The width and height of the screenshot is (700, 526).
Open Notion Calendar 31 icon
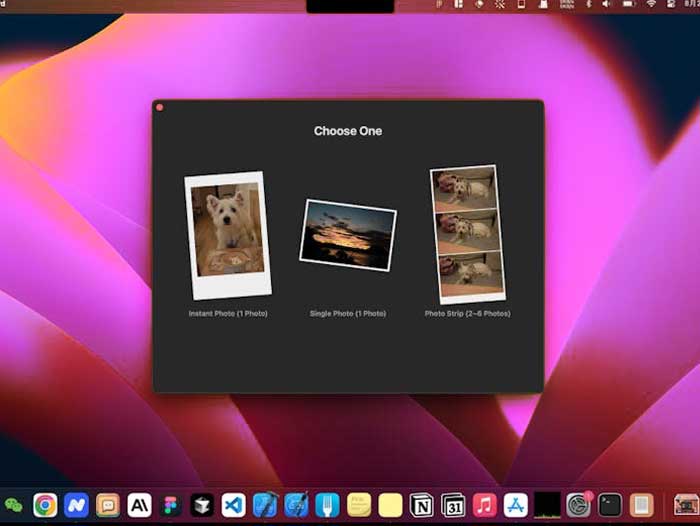(453, 505)
